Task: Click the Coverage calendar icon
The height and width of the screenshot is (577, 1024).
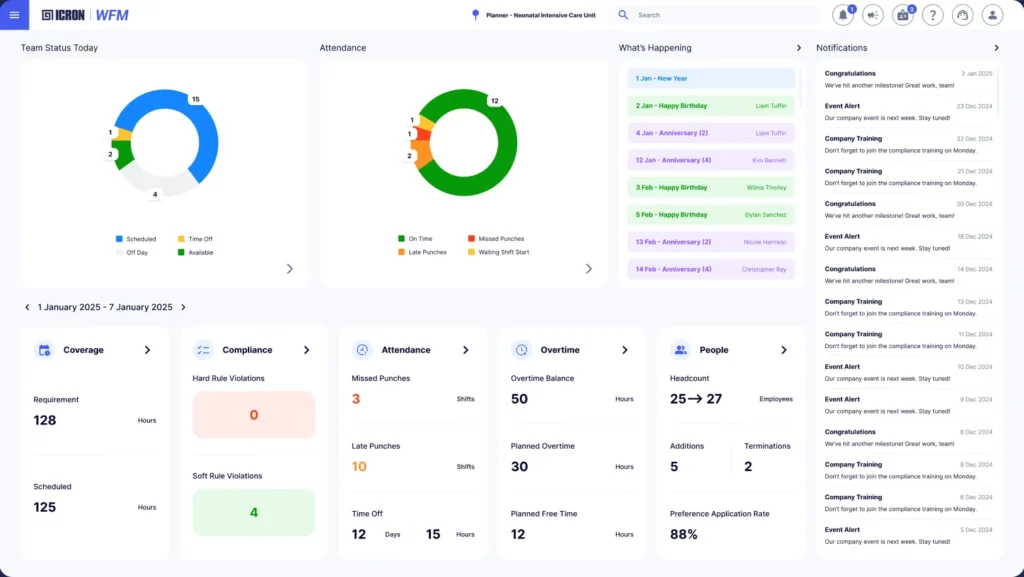Action: (x=44, y=350)
